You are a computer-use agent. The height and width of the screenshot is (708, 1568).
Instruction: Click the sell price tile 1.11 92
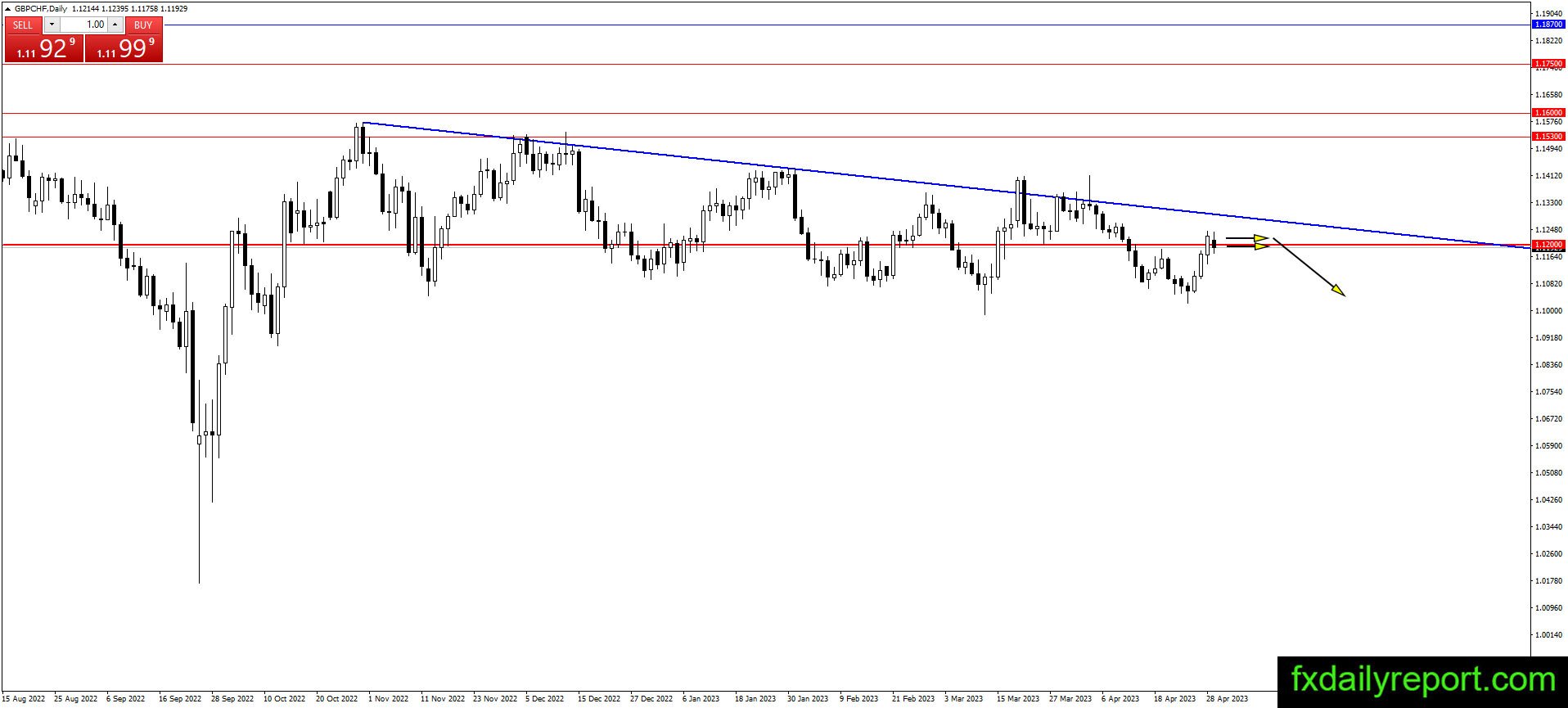point(44,48)
